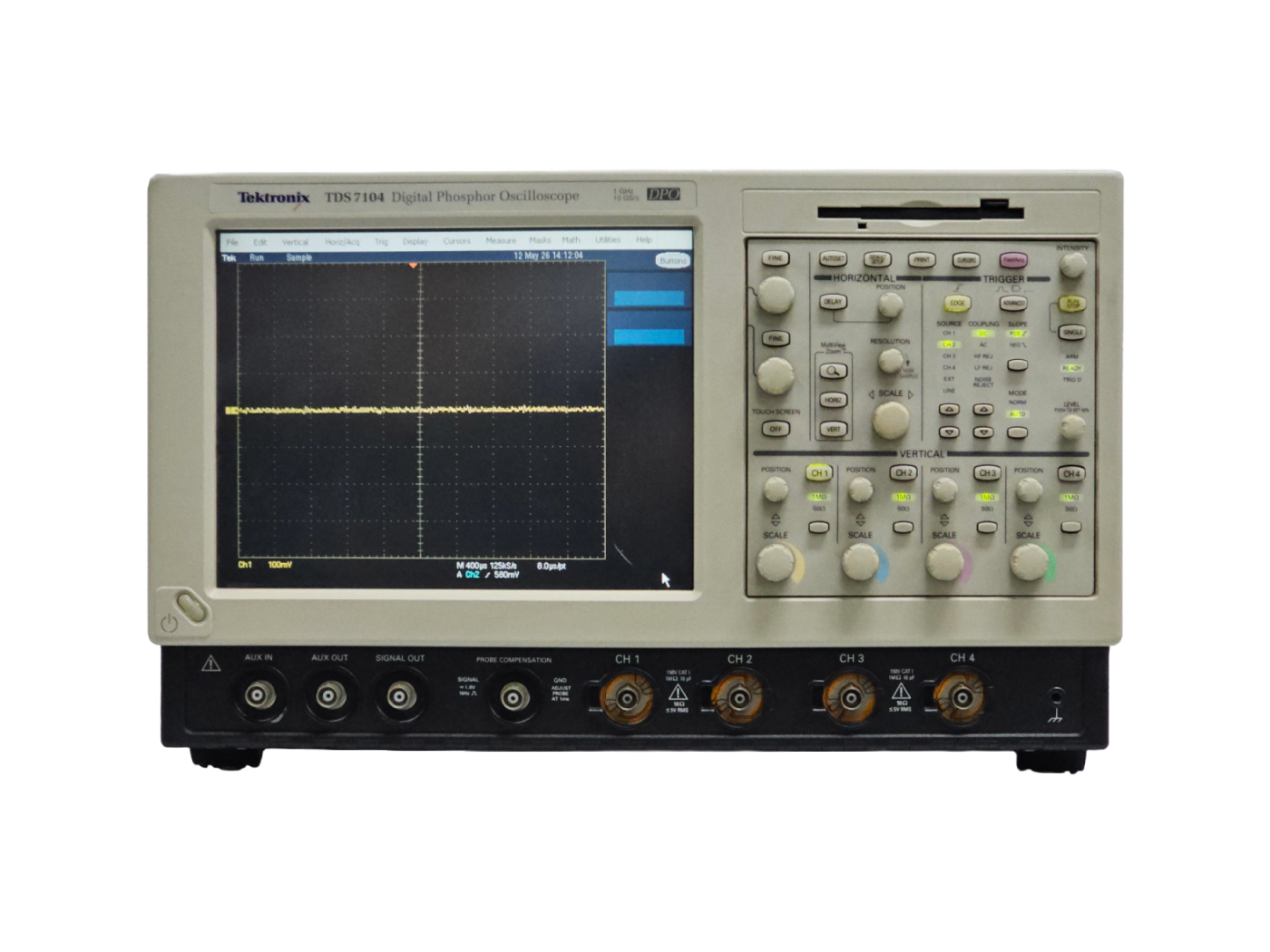The width and height of the screenshot is (1270, 952).
Task: Touch the AUX IN BNC connector
Action: point(258,696)
